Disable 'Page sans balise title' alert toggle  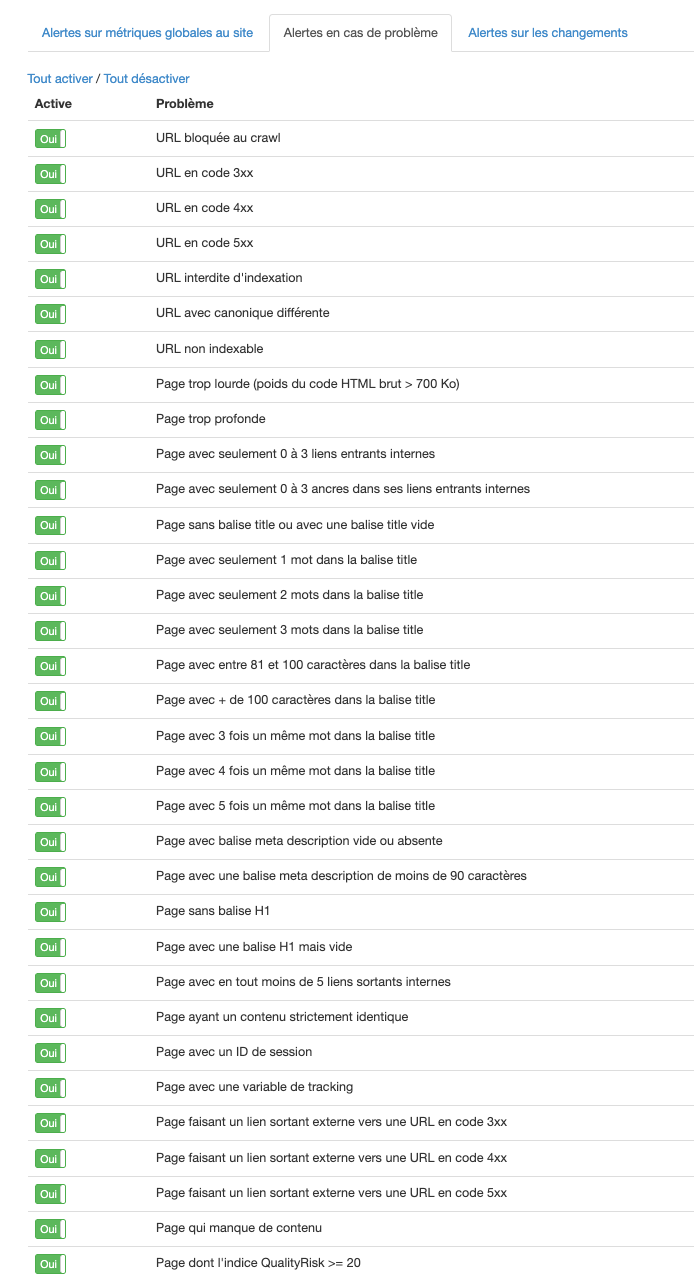pos(50,526)
